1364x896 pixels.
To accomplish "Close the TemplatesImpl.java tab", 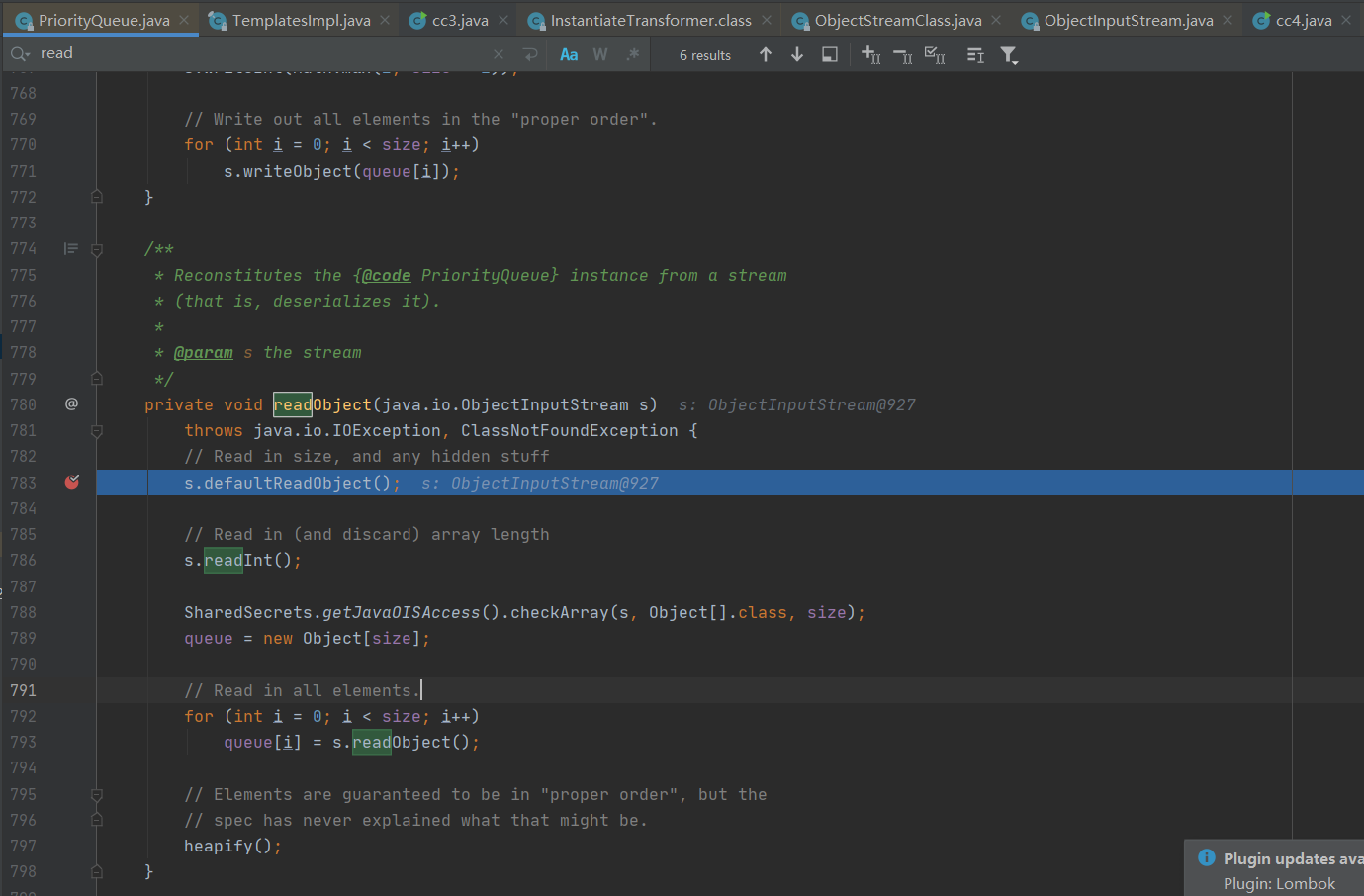I will 385,20.
